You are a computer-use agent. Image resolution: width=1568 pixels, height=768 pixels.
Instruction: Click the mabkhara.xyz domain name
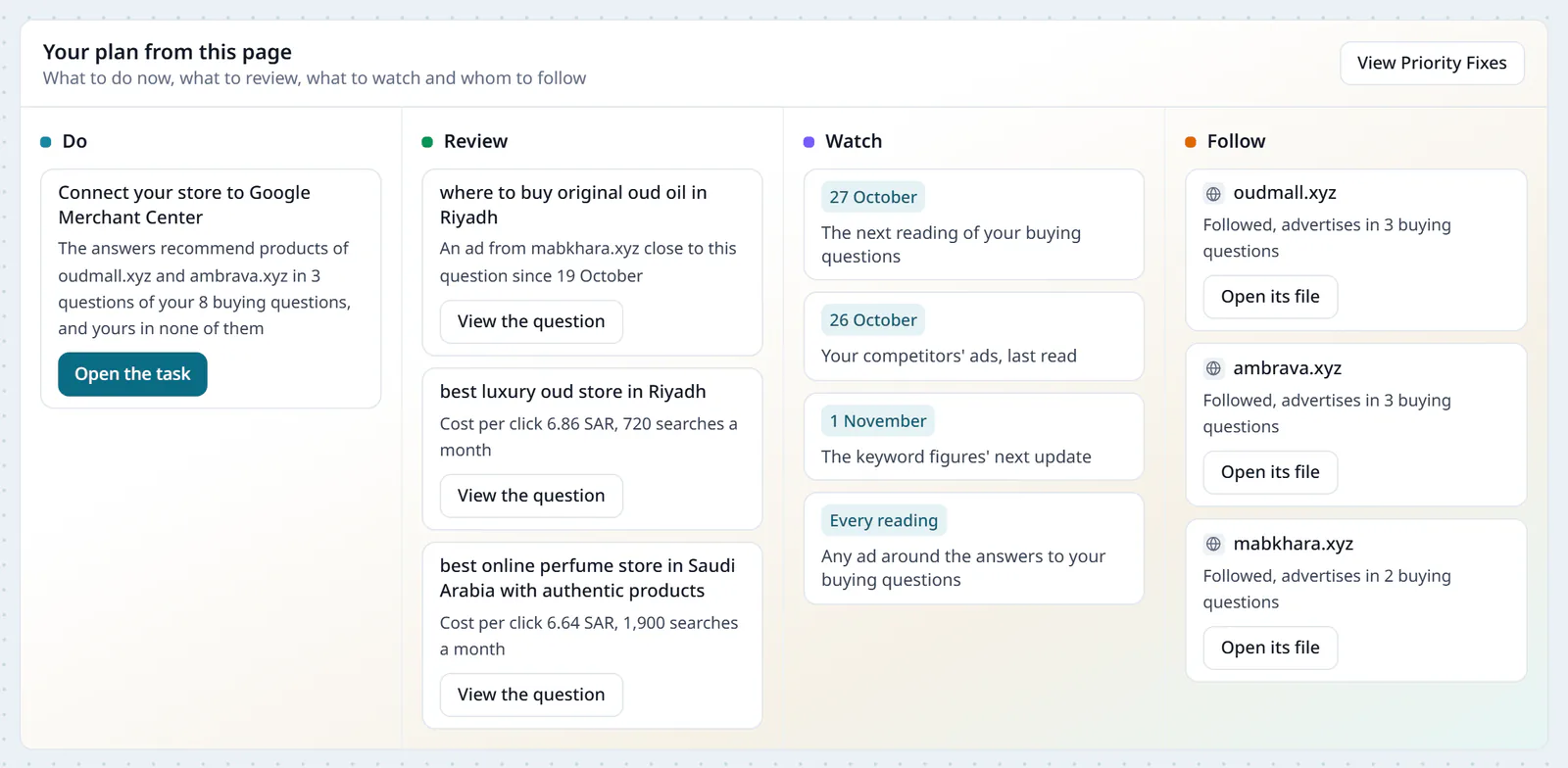pos(1294,544)
